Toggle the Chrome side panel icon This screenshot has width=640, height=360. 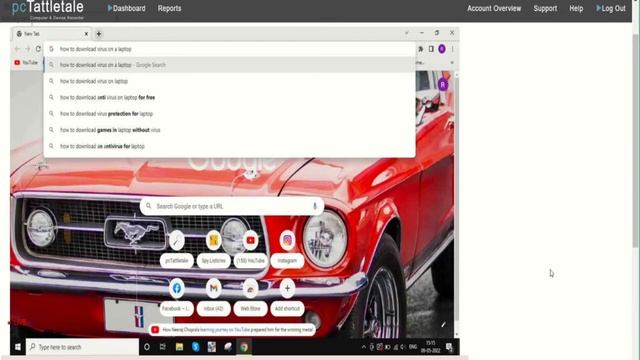431,49
